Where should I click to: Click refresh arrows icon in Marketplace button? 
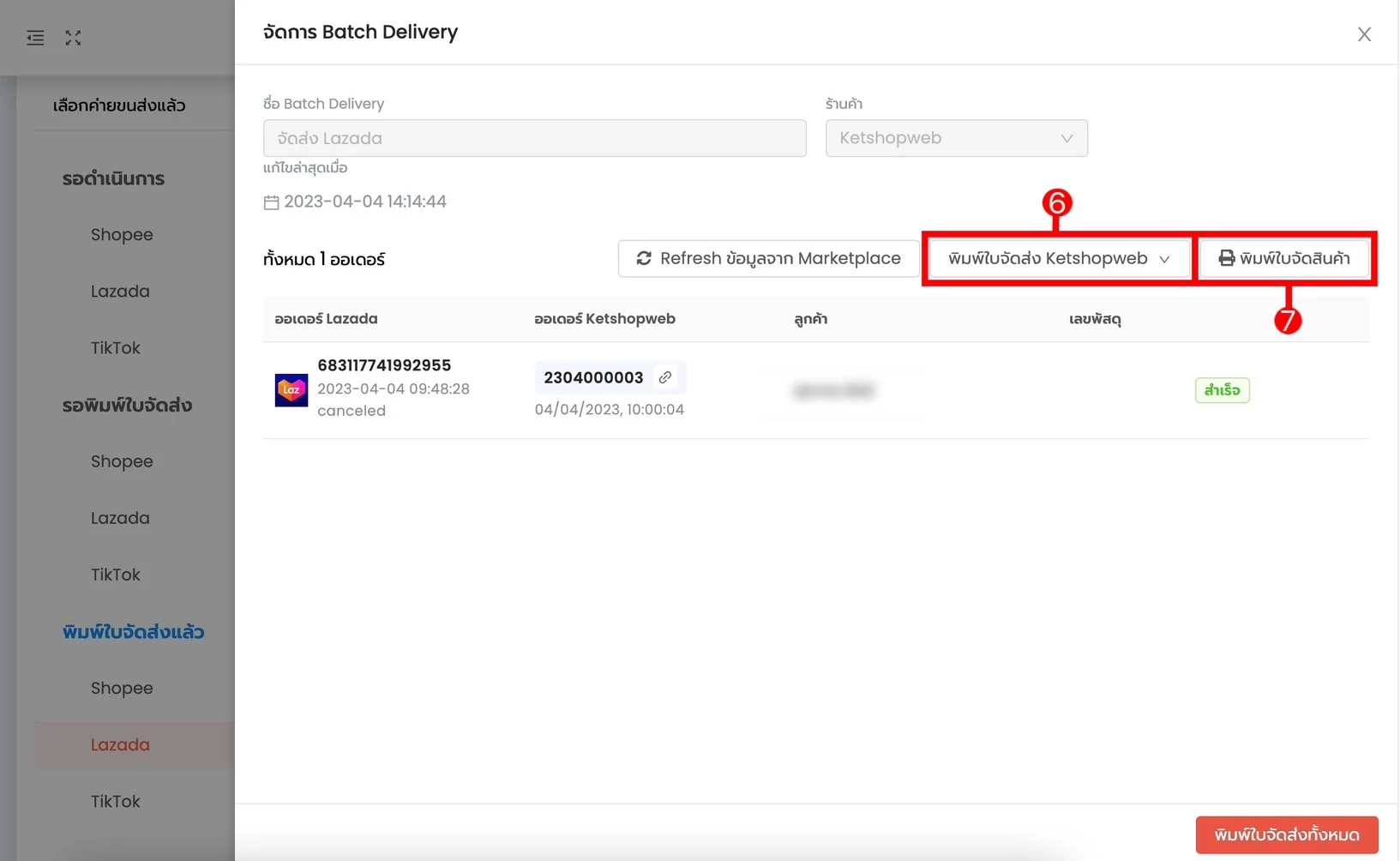pos(644,258)
